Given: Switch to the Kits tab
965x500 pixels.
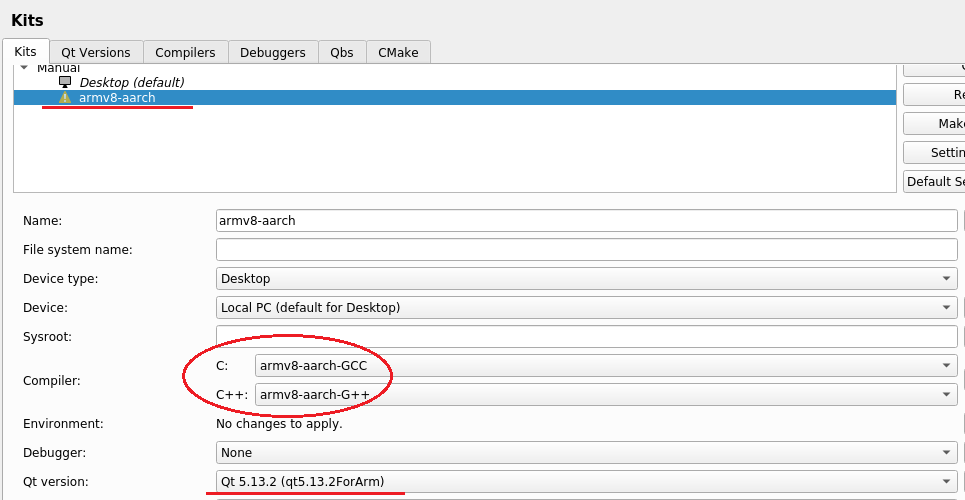Looking at the screenshot, I should coord(25,51).
